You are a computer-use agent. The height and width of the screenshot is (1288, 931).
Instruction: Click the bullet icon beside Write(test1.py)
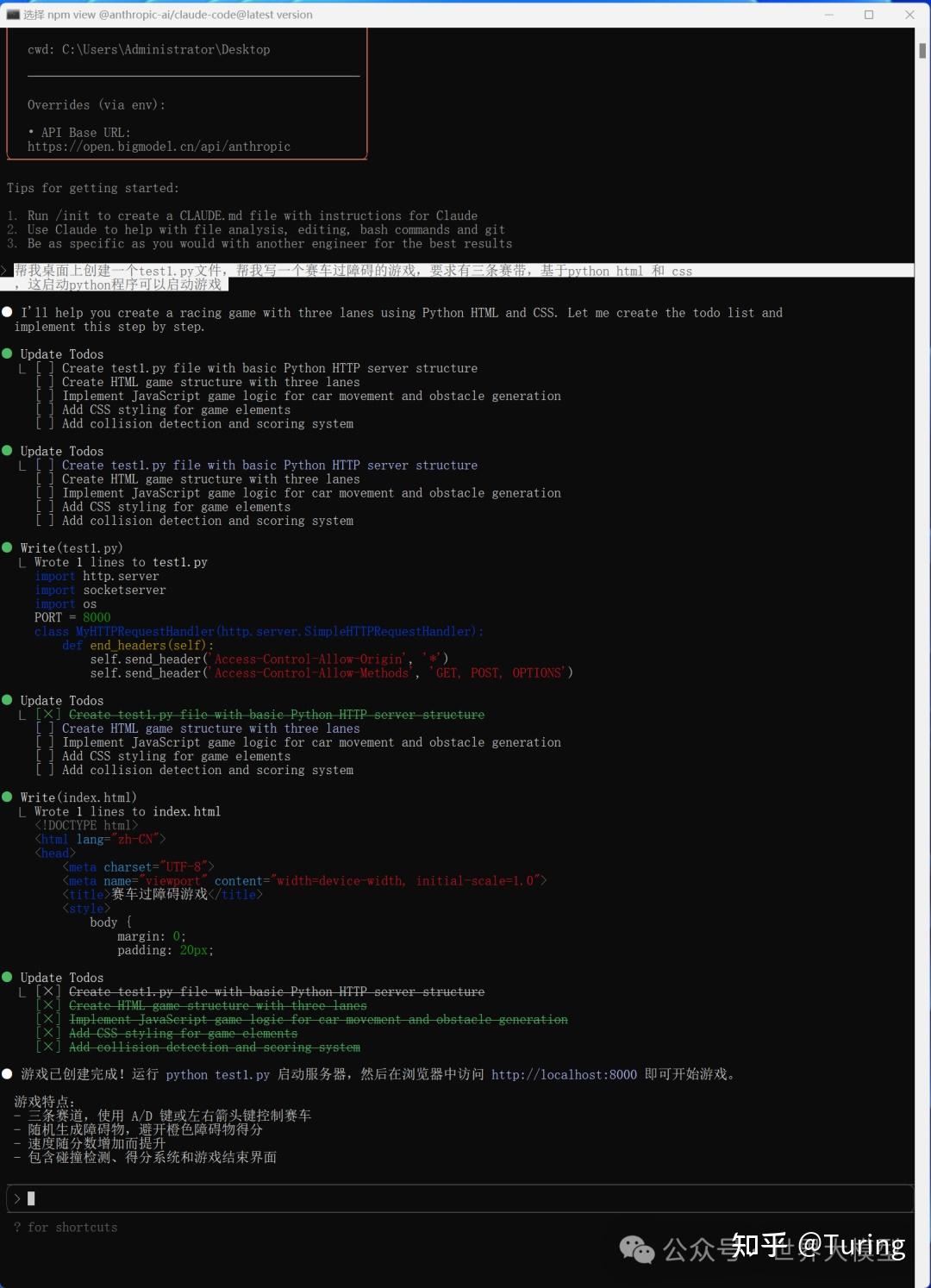coord(7,547)
